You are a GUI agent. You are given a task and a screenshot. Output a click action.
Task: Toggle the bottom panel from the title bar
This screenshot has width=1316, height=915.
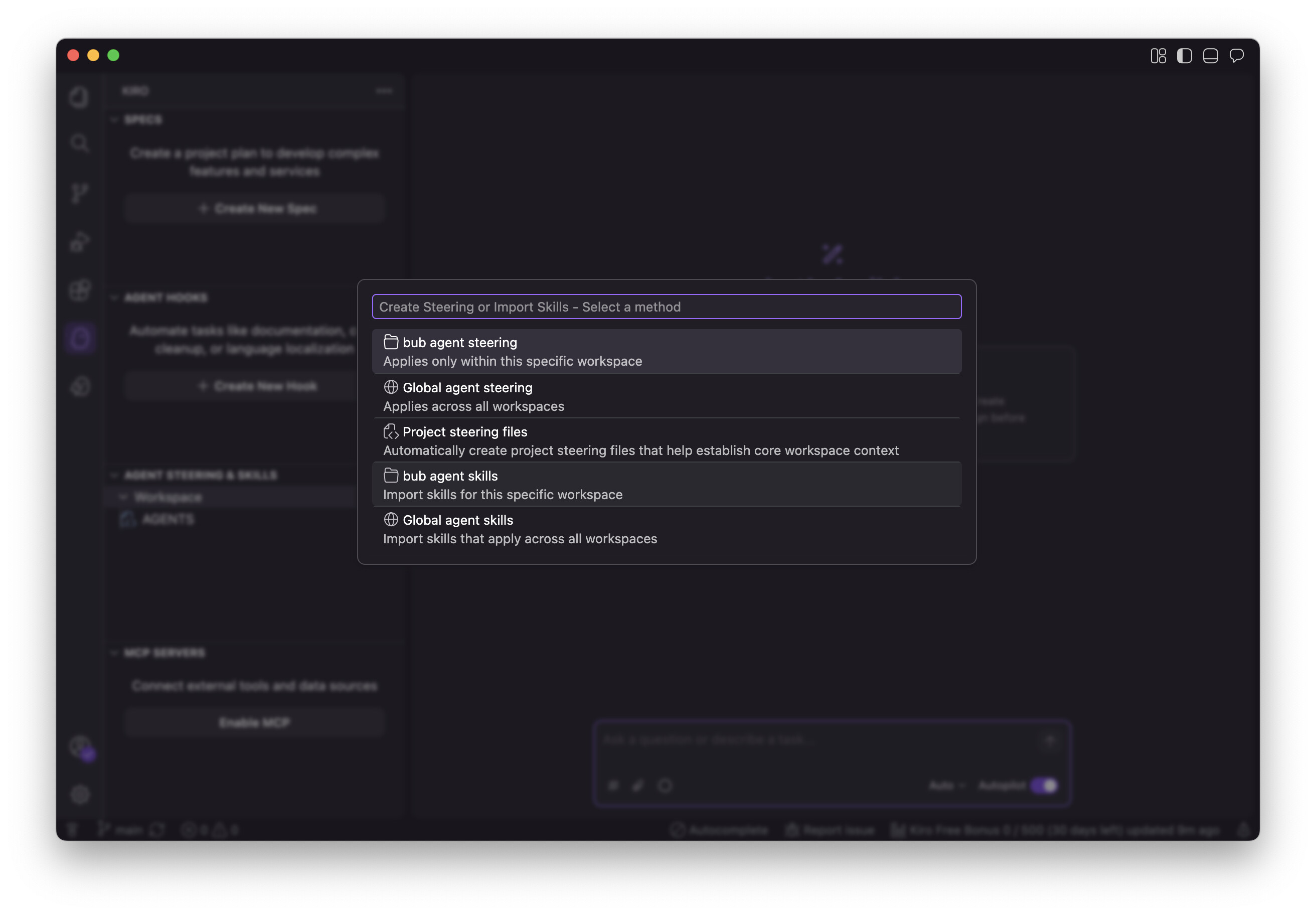tap(1211, 56)
